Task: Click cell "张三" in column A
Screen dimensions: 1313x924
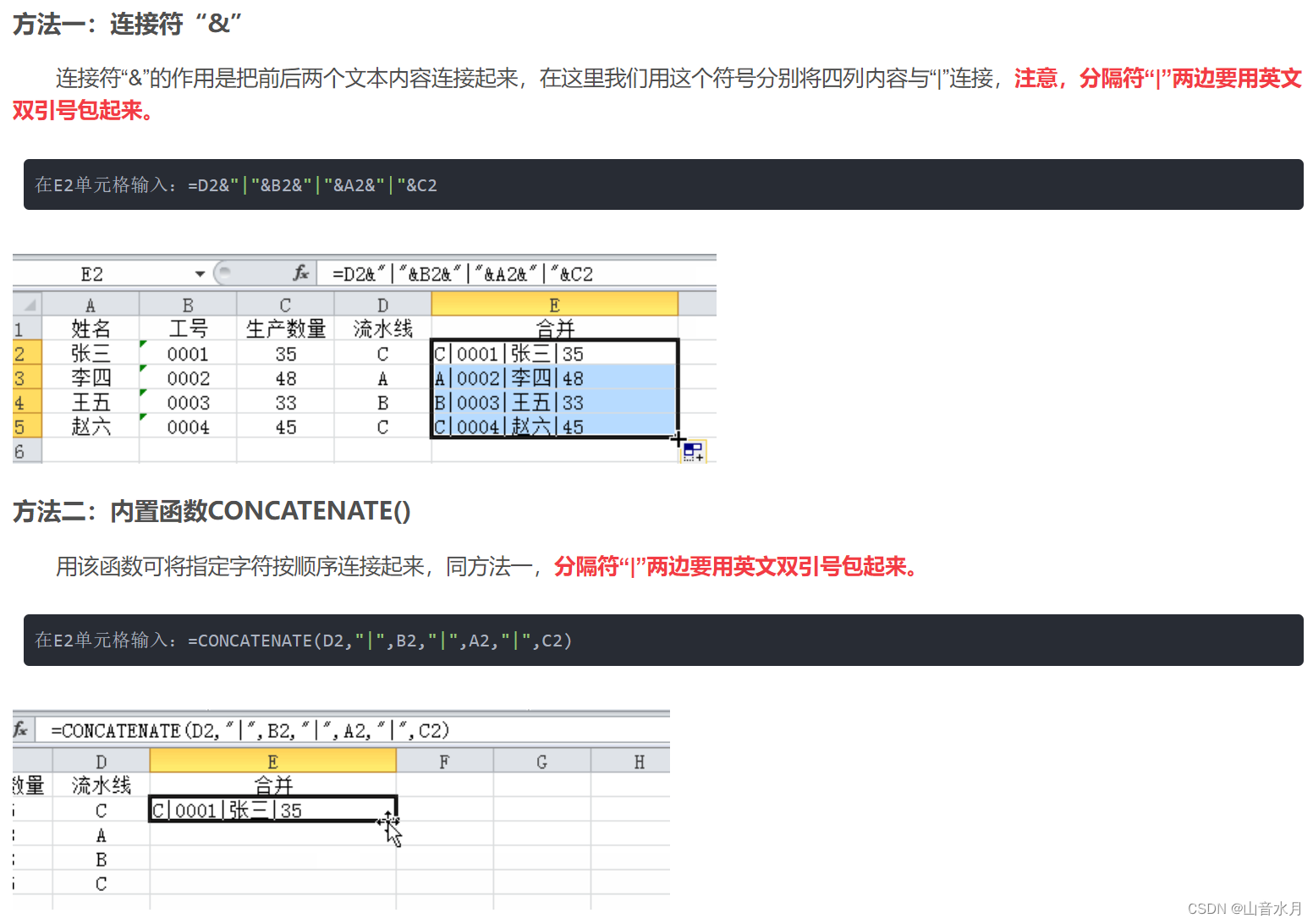Action: pyautogui.click(x=91, y=353)
